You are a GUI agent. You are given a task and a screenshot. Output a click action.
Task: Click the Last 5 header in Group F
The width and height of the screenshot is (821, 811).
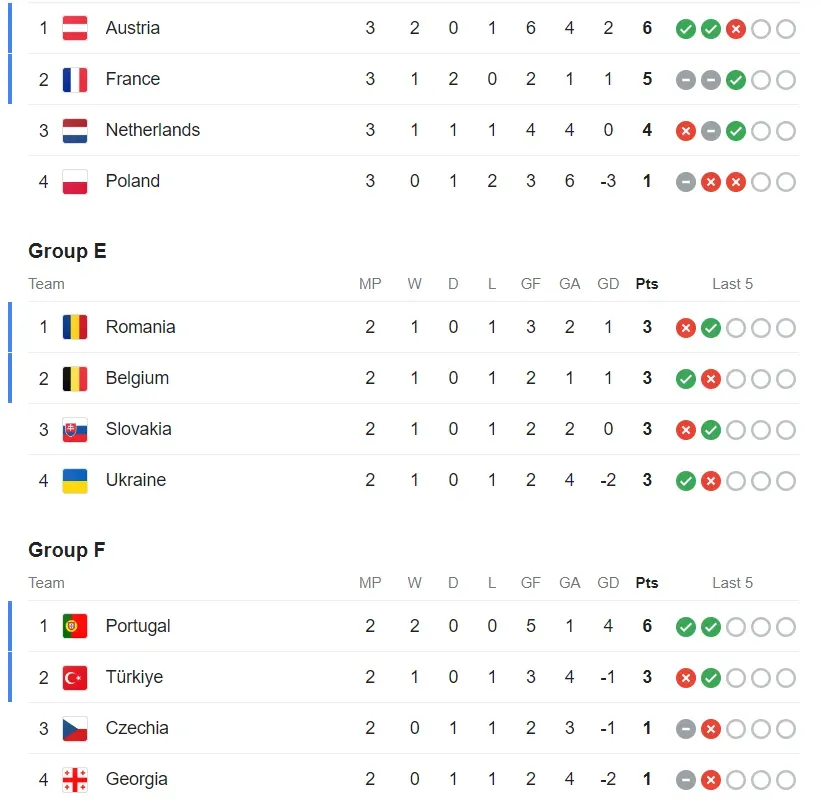point(732,583)
